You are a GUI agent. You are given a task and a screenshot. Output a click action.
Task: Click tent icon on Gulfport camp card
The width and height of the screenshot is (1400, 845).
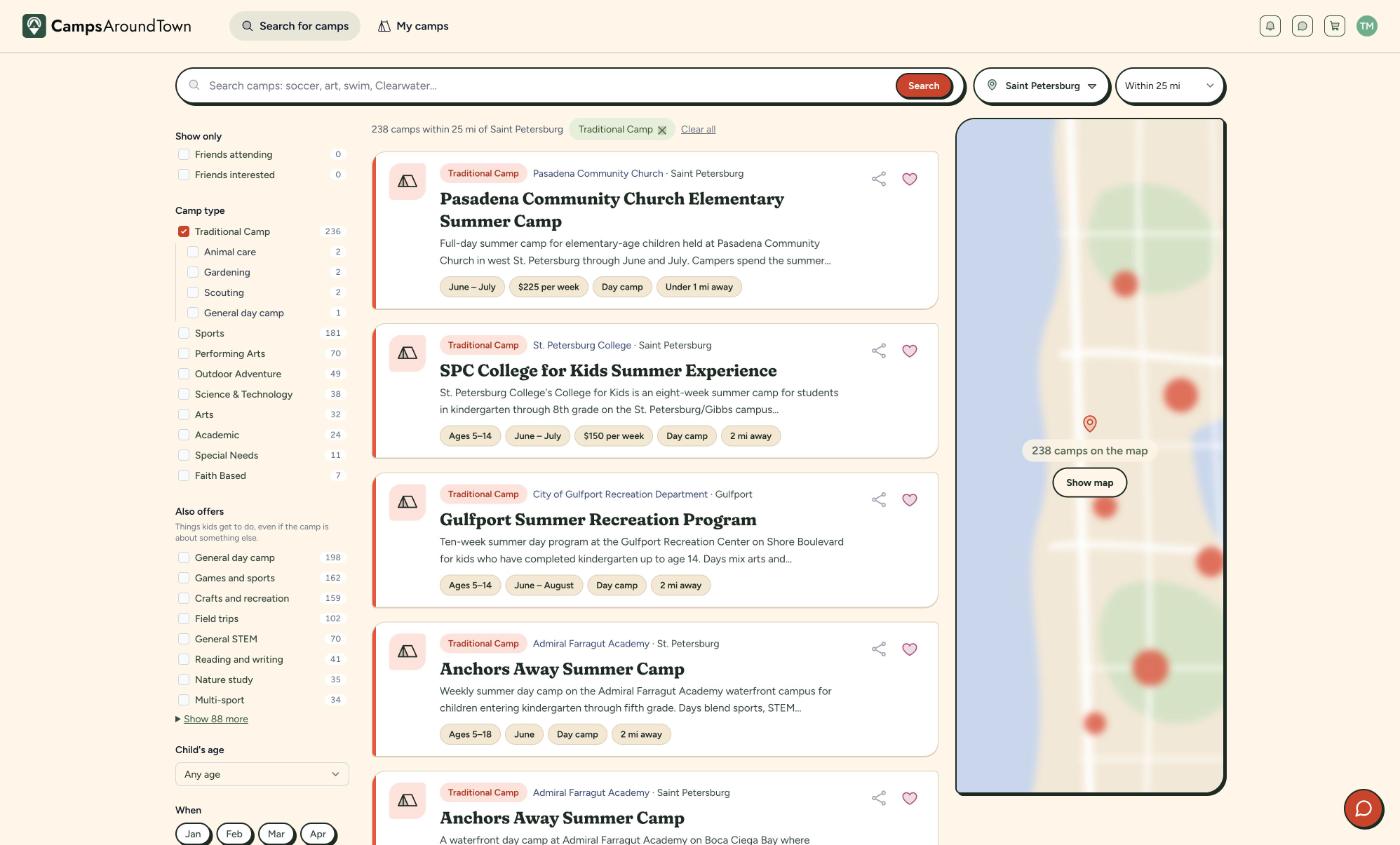click(407, 502)
